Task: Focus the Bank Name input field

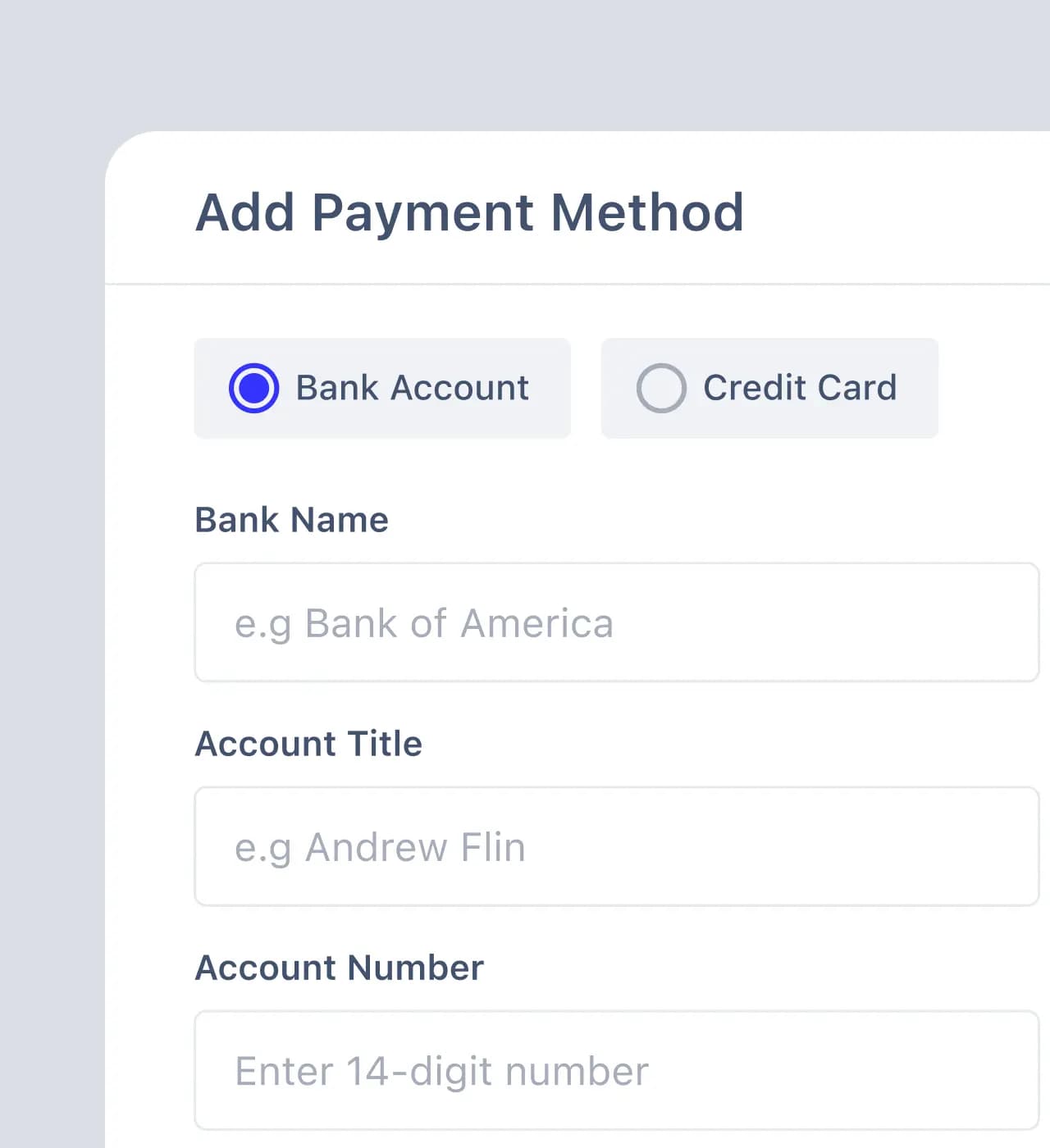Action: pos(617,622)
